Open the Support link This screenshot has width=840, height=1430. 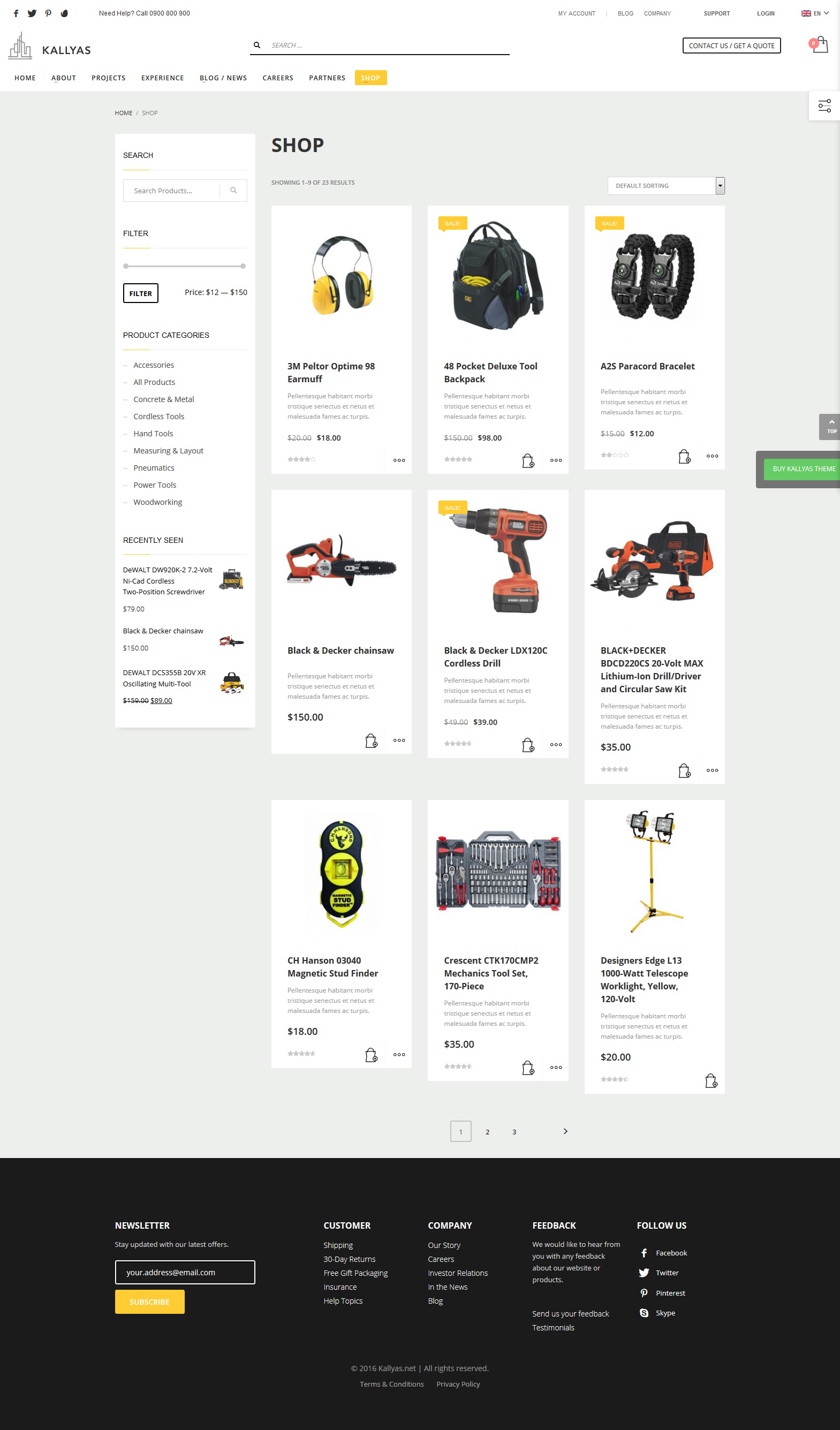coord(717,13)
